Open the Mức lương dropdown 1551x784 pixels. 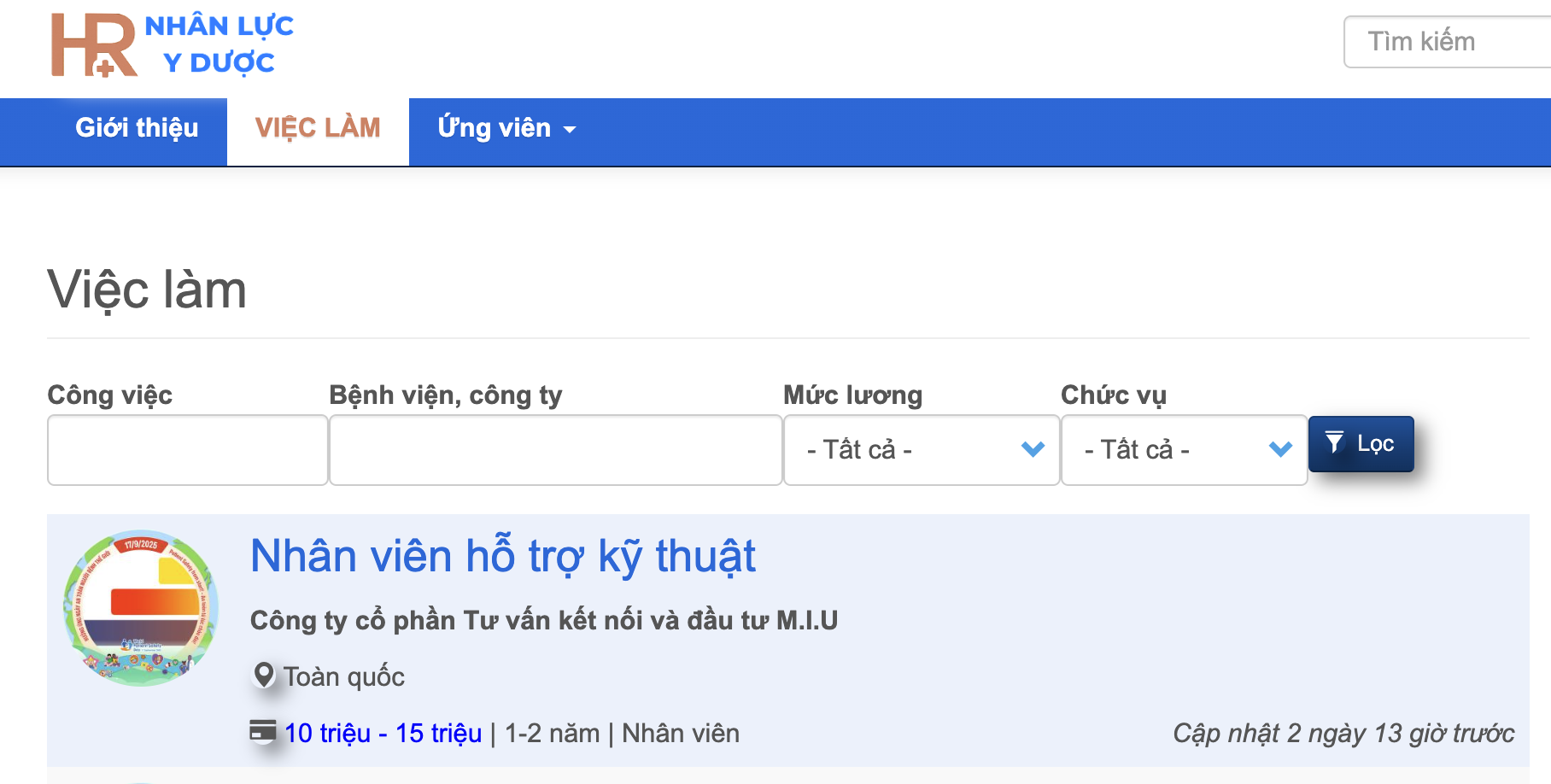(x=921, y=450)
